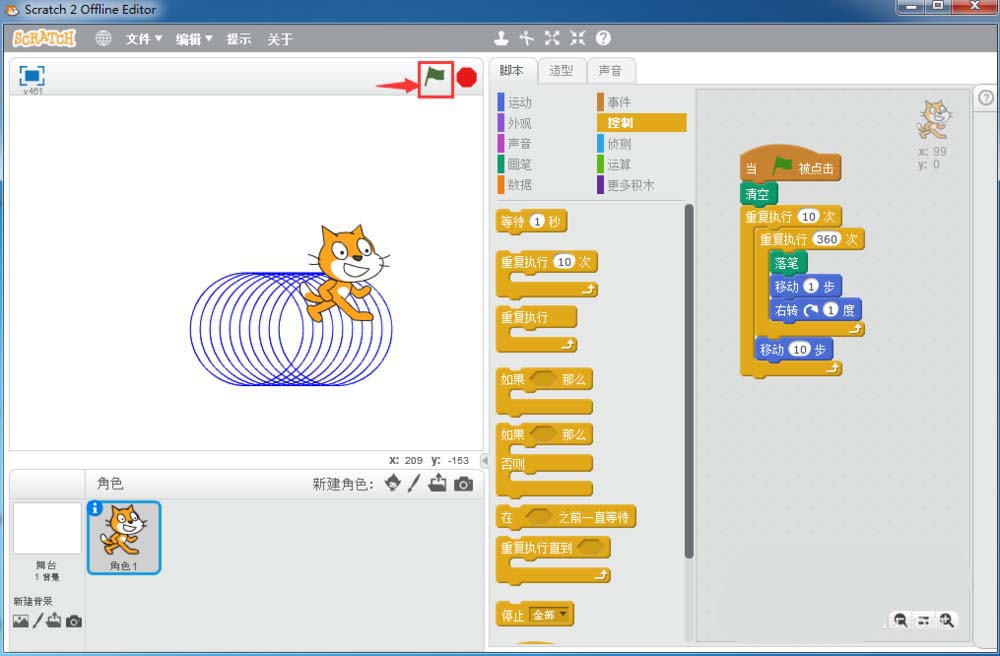1000x656 pixels.
Task: Create new sprite from camera
Action: pyautogui.click(x=464, y=485)
